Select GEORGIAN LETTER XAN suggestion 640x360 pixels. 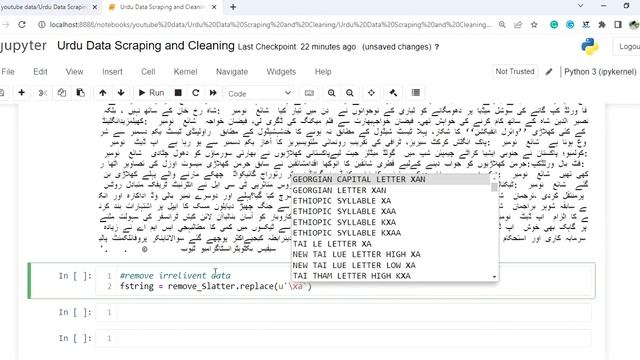(391, 190)
